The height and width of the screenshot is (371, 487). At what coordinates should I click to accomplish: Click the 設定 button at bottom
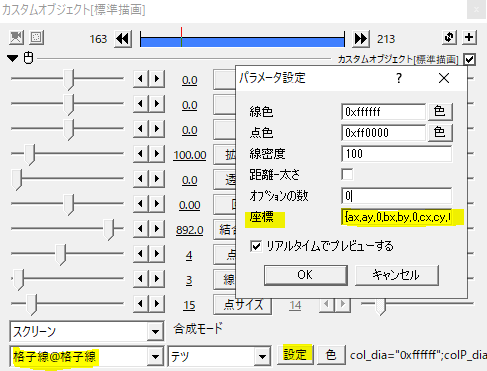tap(295, 355)
